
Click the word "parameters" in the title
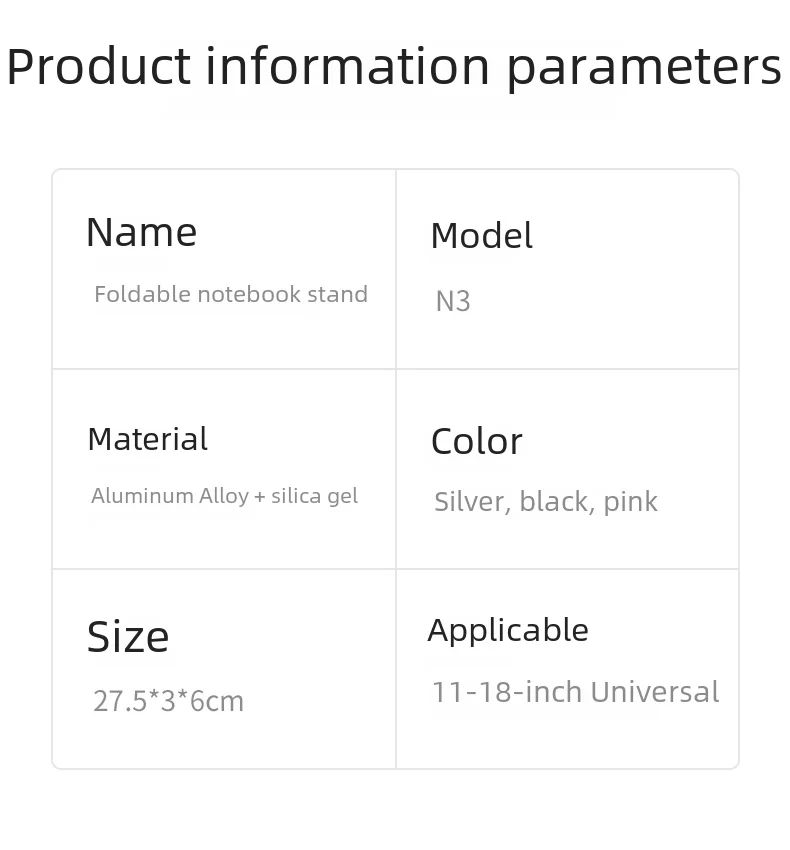coord(644,67)
